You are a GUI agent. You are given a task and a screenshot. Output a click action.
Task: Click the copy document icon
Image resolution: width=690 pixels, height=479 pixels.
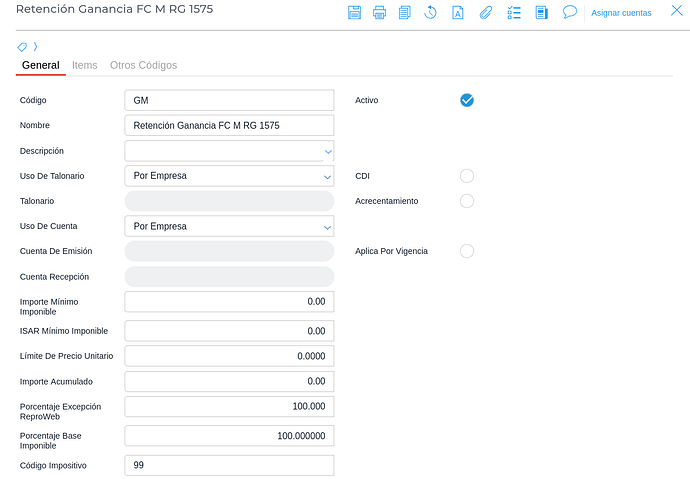[405, 13]
